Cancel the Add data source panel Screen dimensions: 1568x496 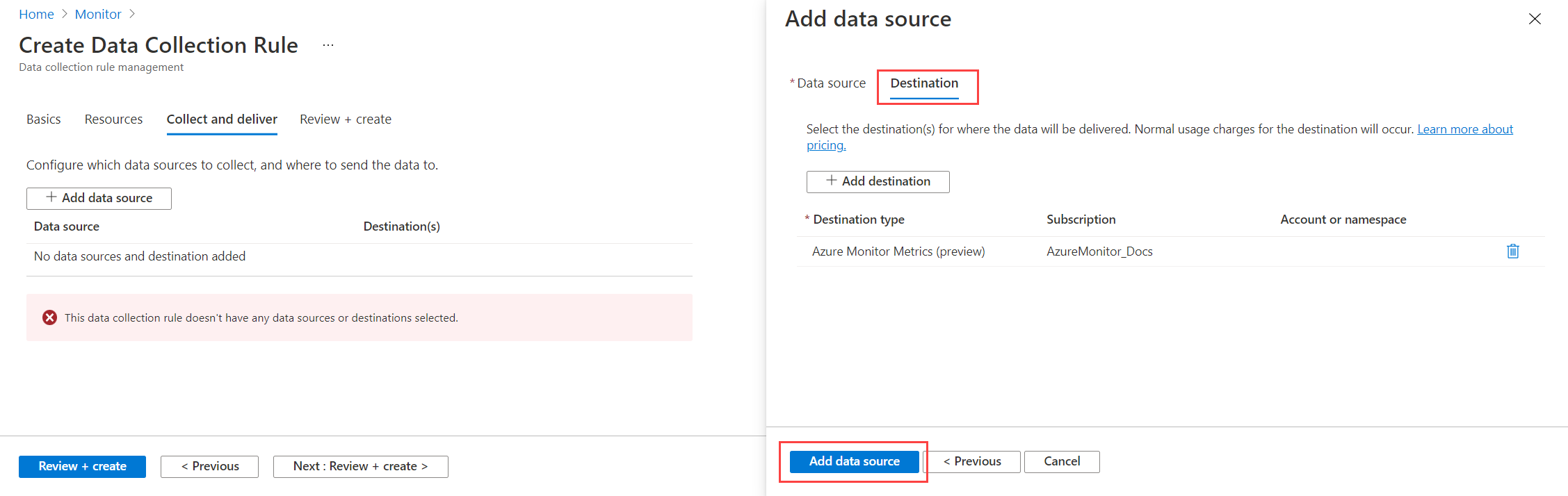(x=1061, y=461)
